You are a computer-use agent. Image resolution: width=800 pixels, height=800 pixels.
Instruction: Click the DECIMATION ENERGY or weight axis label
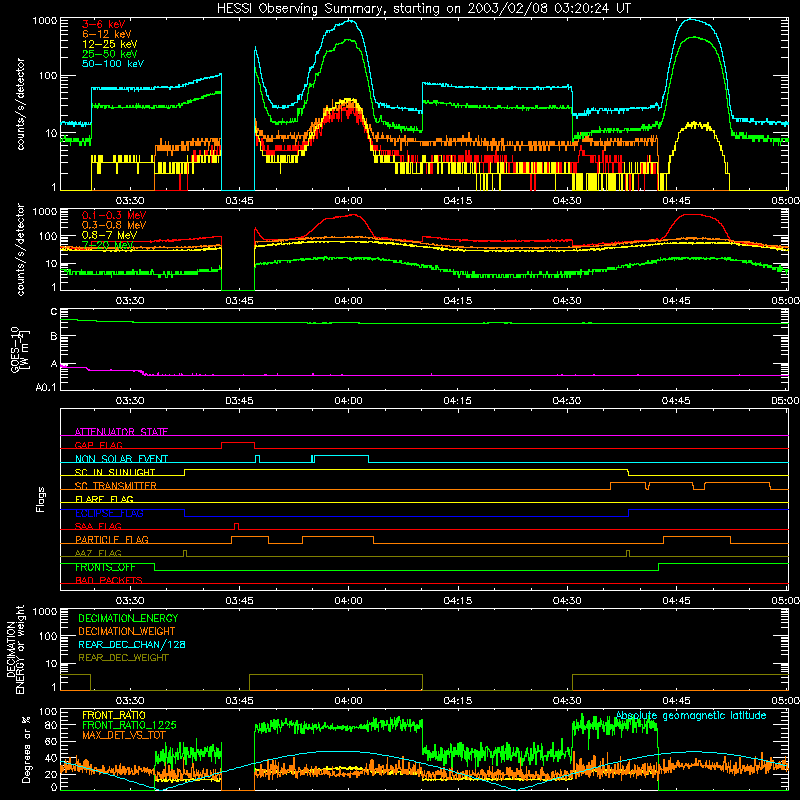coord(15,649)
